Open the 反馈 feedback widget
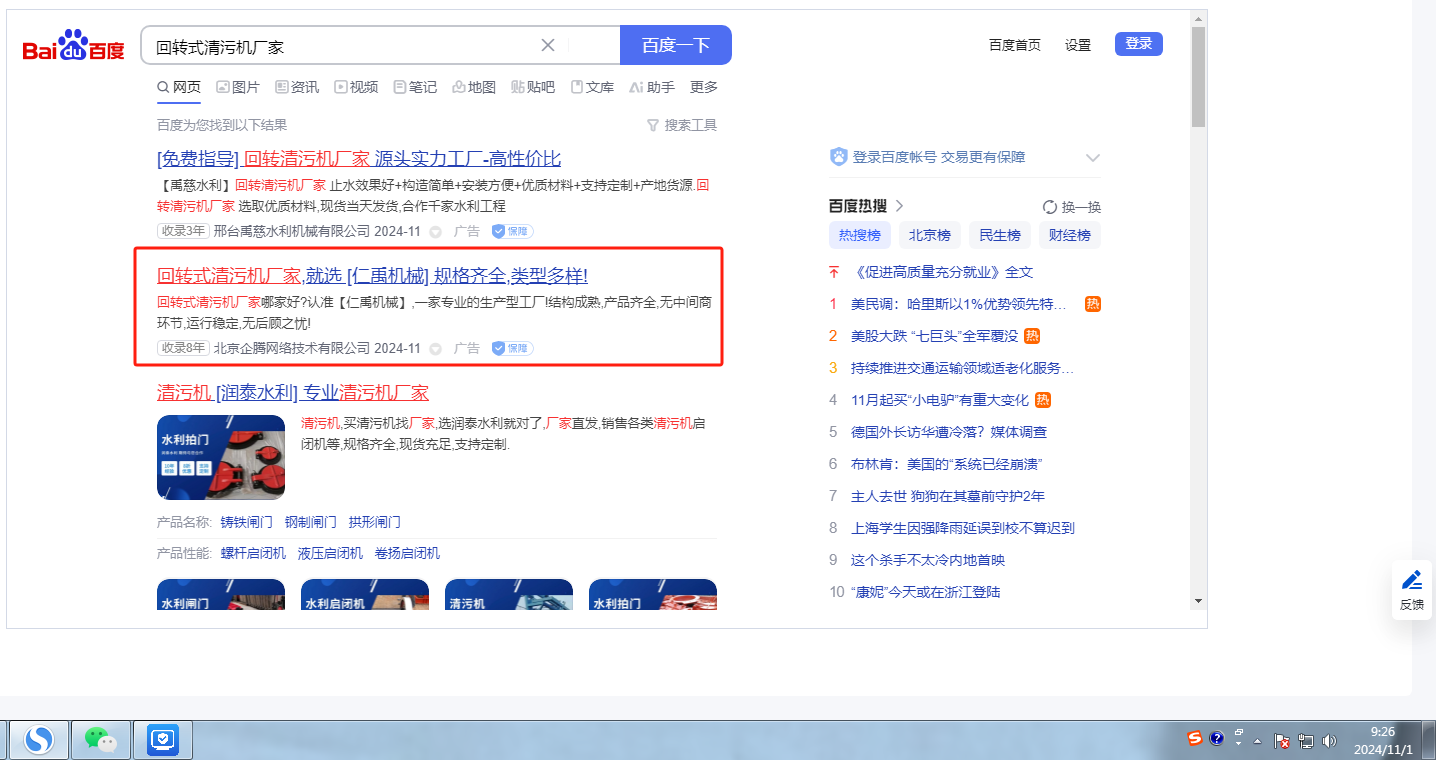Image resolution: width=1436 pixels, height=760 pixels. coord(1412,591)
